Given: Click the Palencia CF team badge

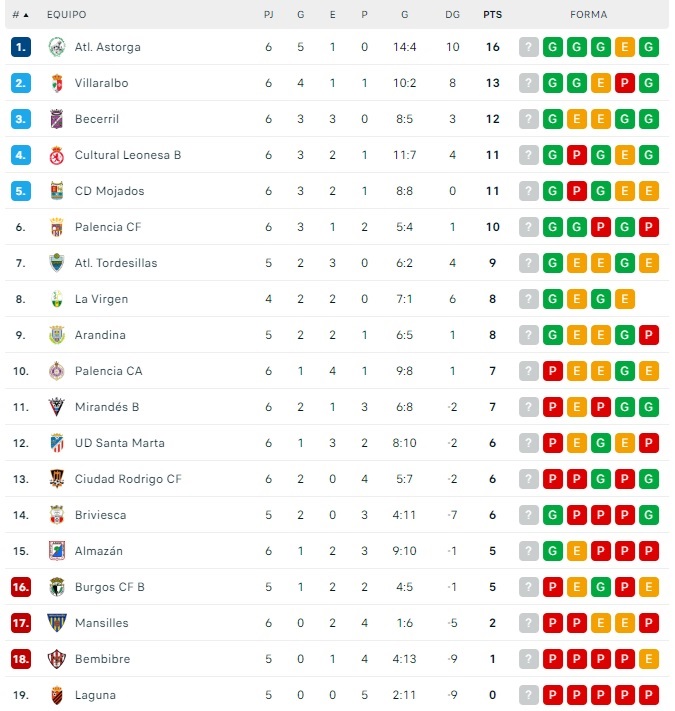Looking at the screenshot, I should (57, 227).
